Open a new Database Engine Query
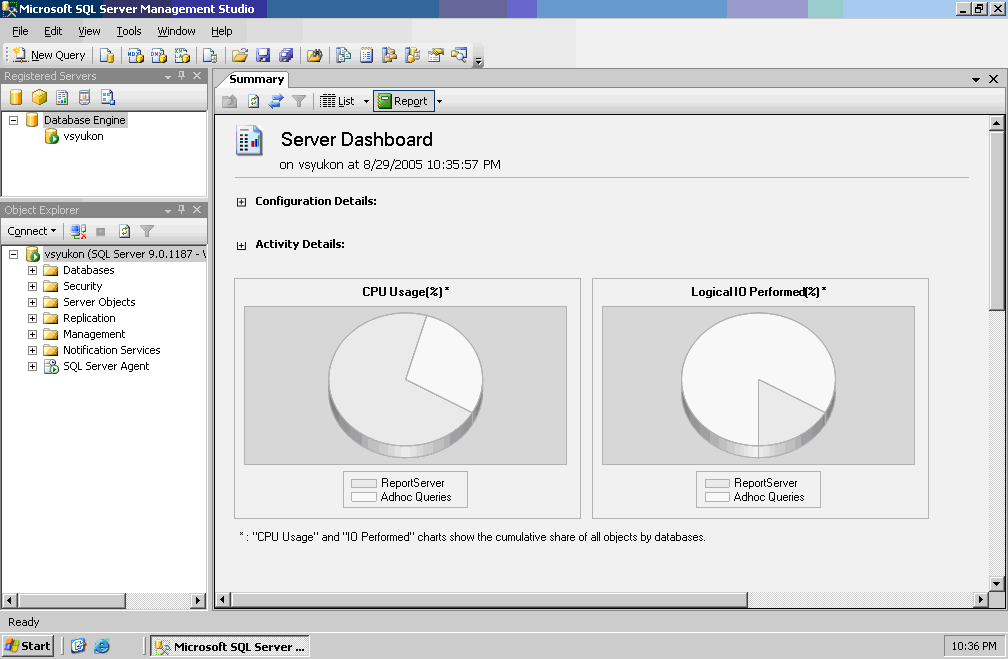 pyautogui.click(x=107, y=55)
